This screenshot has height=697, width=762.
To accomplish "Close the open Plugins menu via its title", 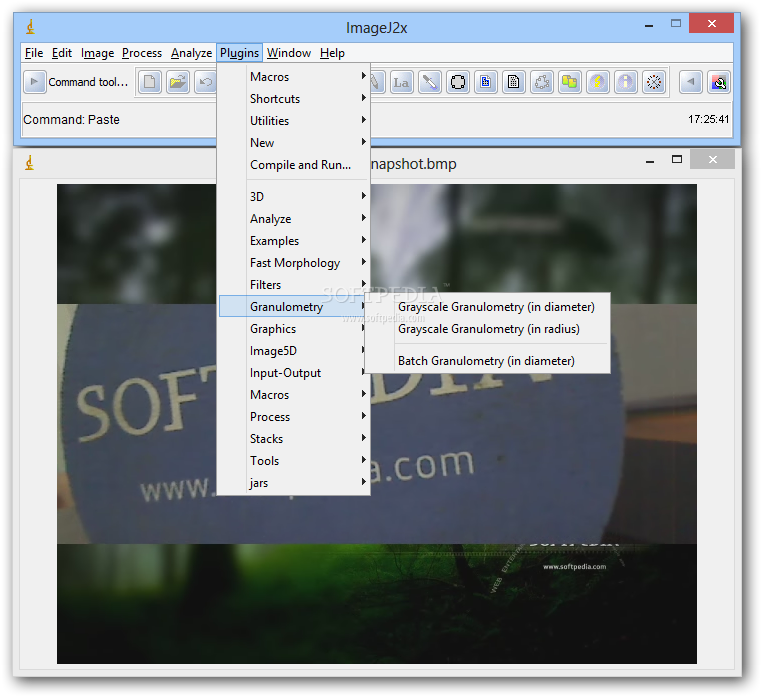I will tap(240, 52).
